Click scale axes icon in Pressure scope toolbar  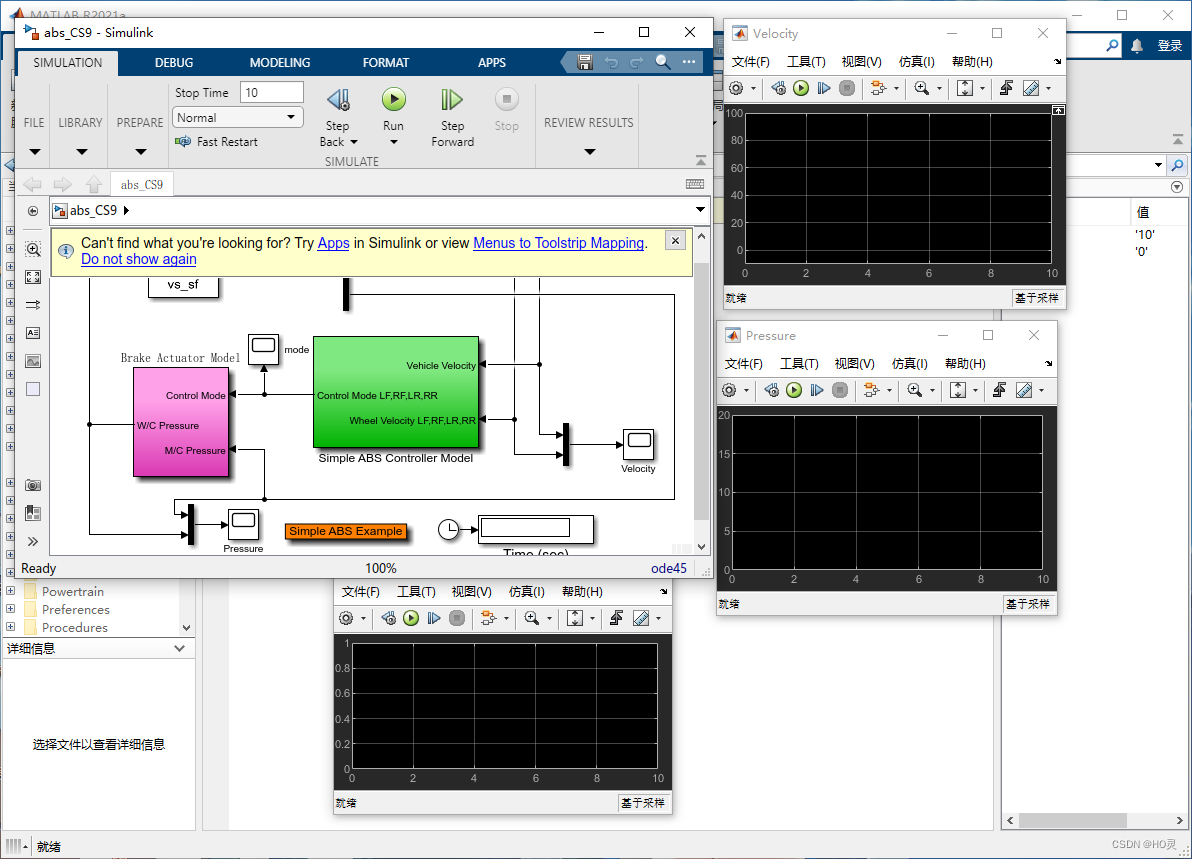(958, 390)
